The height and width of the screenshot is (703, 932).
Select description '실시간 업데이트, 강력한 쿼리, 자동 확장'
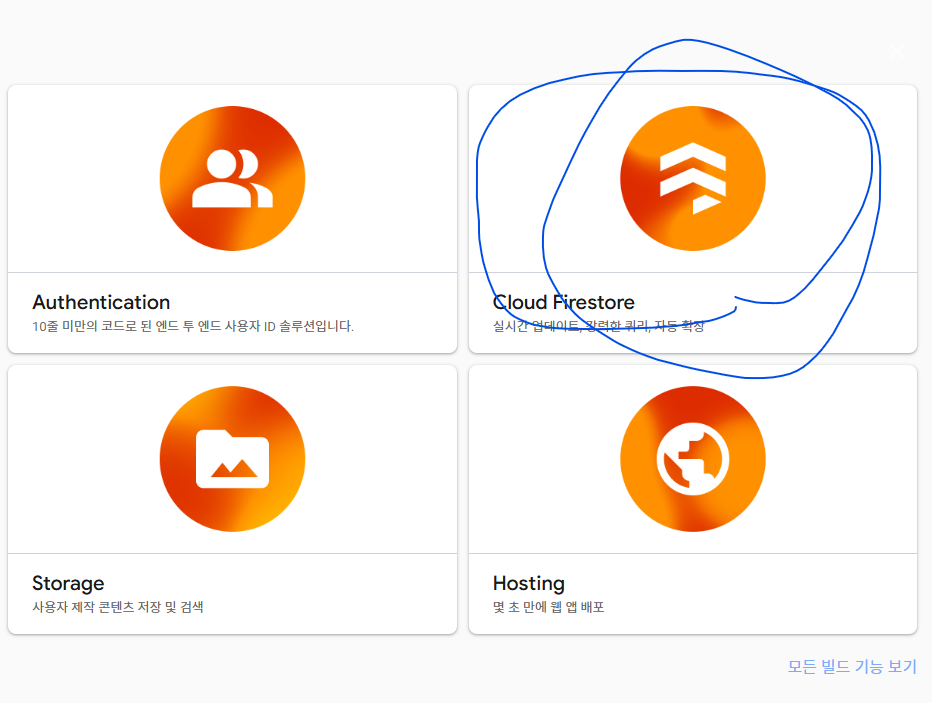pos(599,326)
